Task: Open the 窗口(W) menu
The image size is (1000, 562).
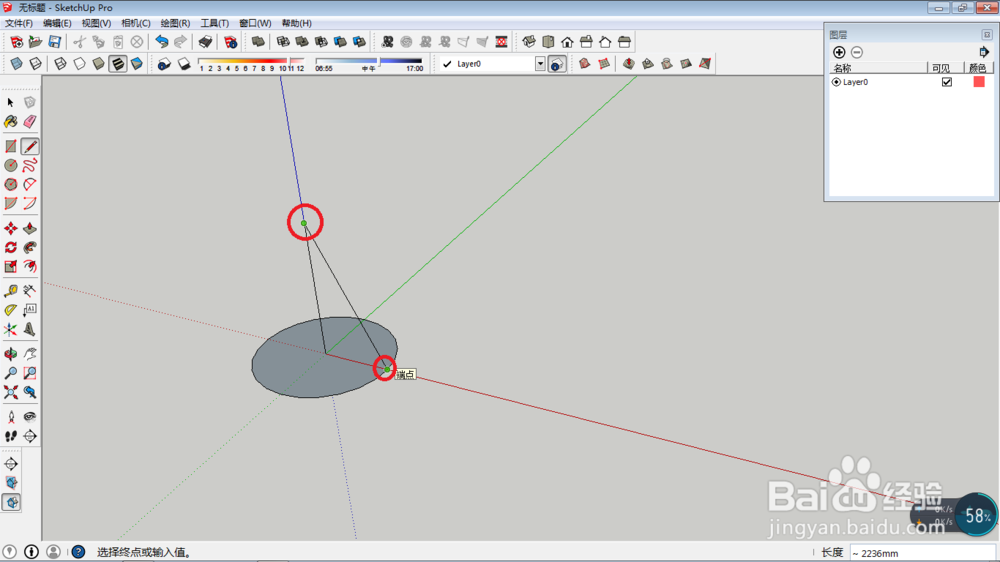Action: (x=255, y=24)
